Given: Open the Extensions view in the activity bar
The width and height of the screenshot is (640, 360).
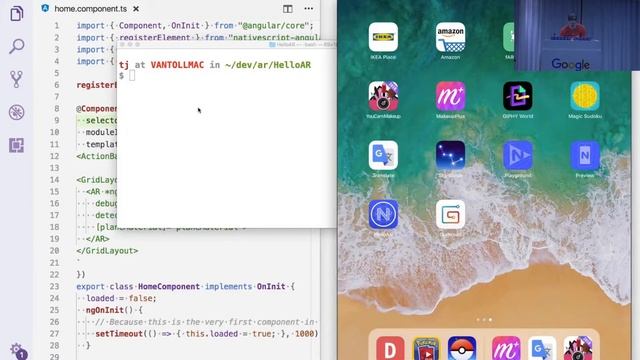Looking at the screenshot, I should 17,145.
